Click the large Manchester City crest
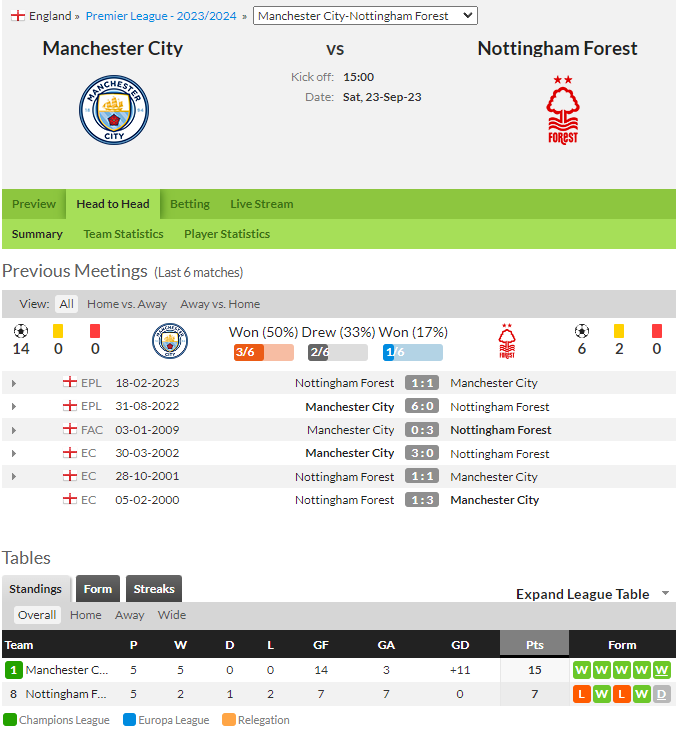 coord(114,110)
